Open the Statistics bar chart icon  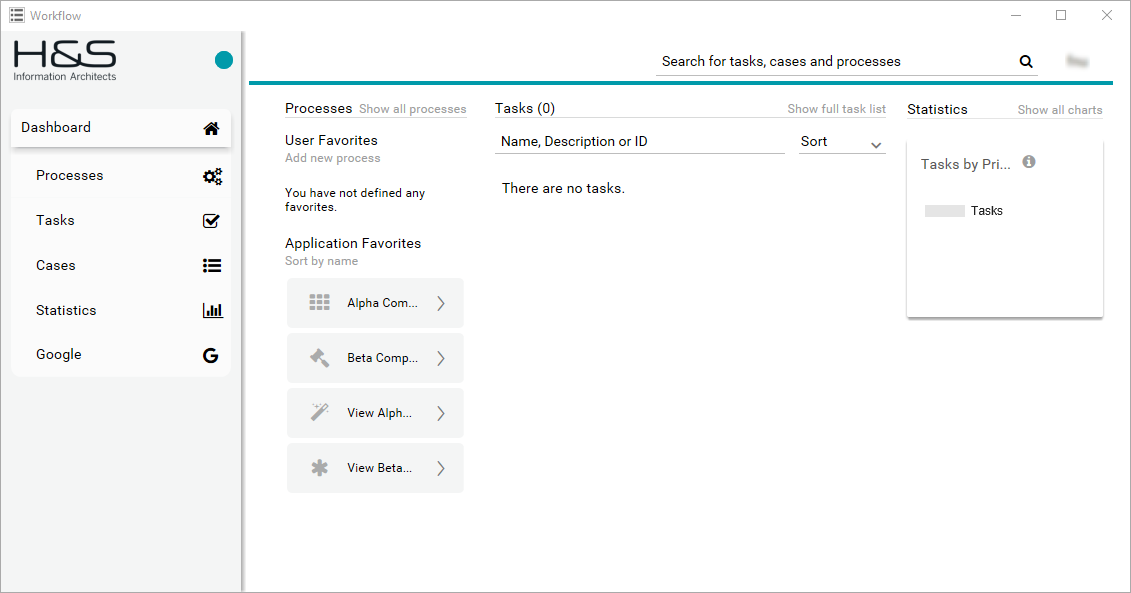(212, 311)
